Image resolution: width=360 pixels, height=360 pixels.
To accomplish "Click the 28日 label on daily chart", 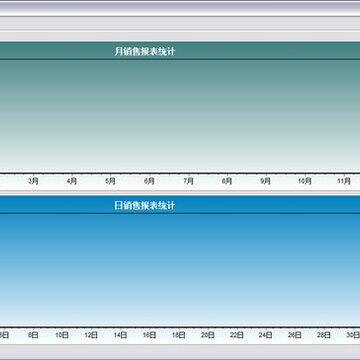I will [324, 335].
